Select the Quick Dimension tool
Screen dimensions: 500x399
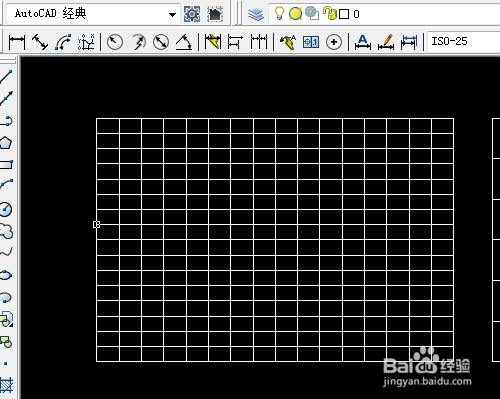coord(213,42)
